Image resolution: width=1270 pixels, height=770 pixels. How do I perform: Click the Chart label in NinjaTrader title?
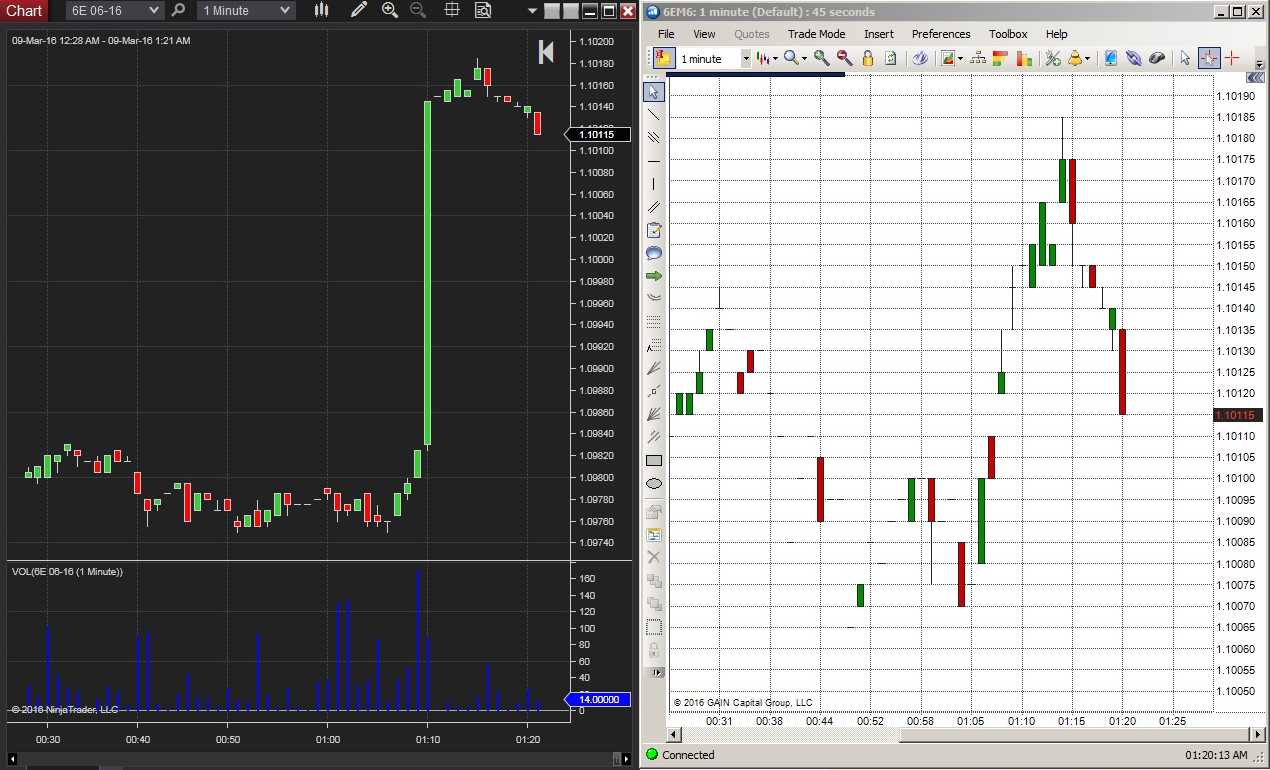click(x=24, y=10)
